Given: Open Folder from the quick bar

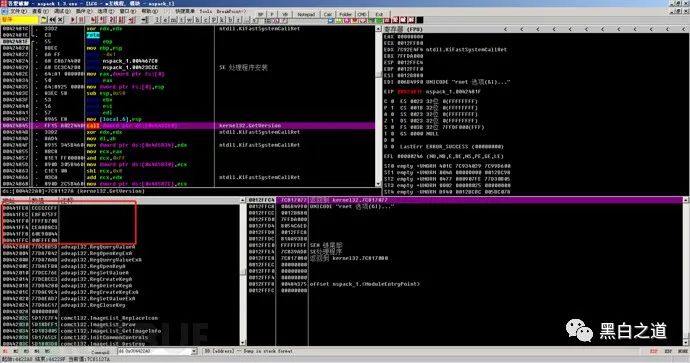Looking at the screenshot, I should pos(345,14).
